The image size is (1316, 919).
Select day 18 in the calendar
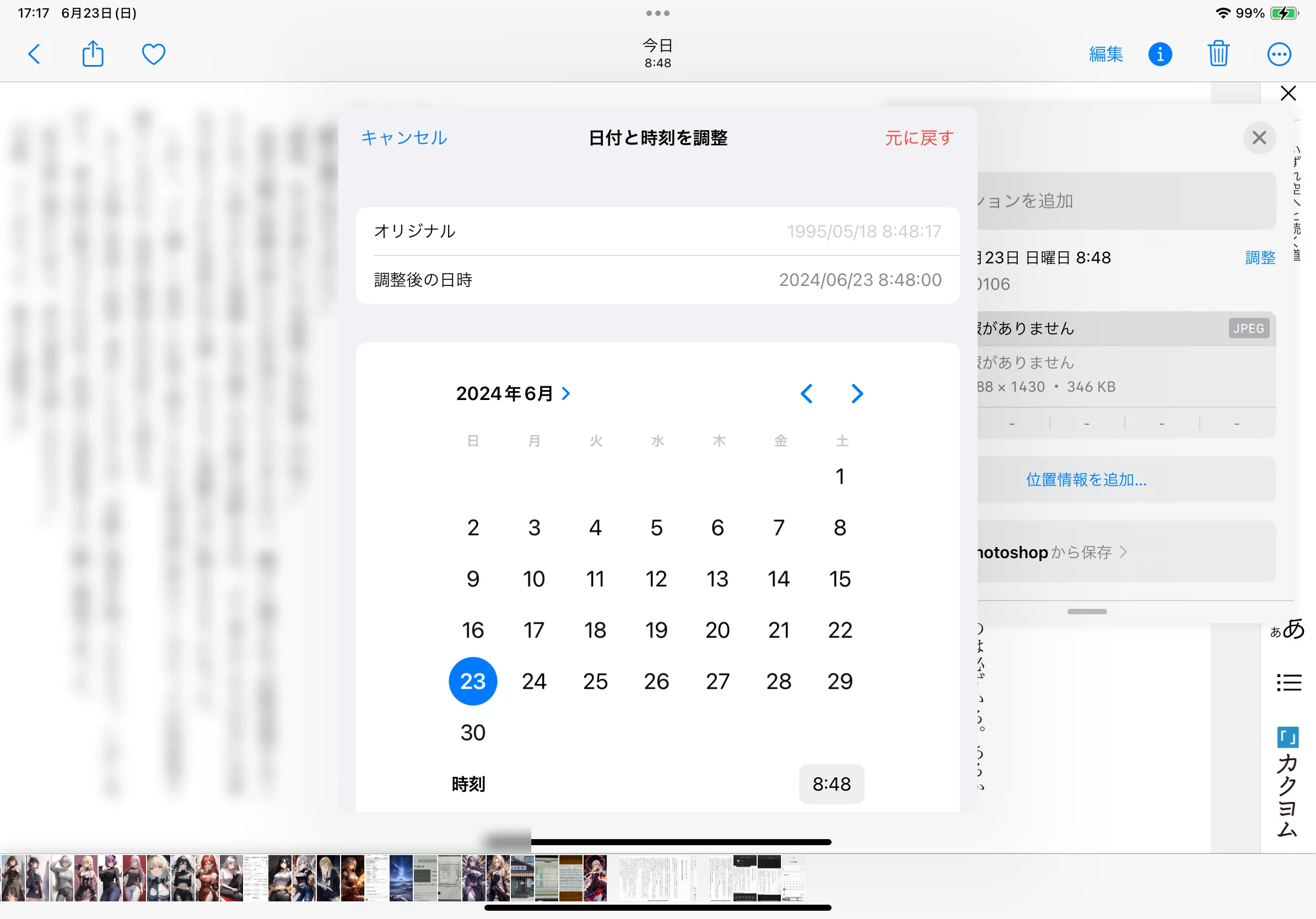click(595, 630)
